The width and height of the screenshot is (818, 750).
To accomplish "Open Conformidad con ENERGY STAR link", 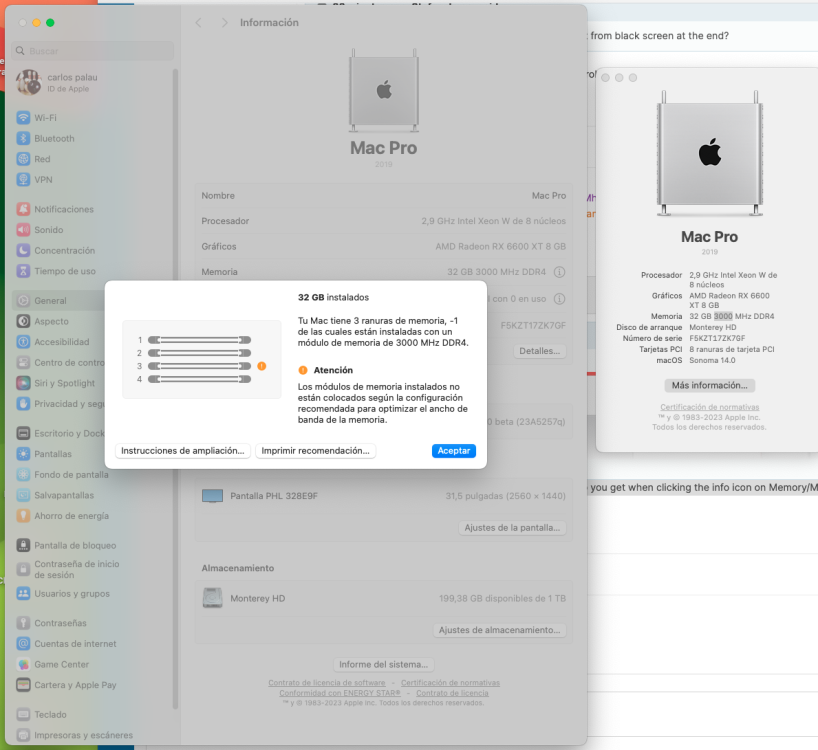I will [340, 693].
